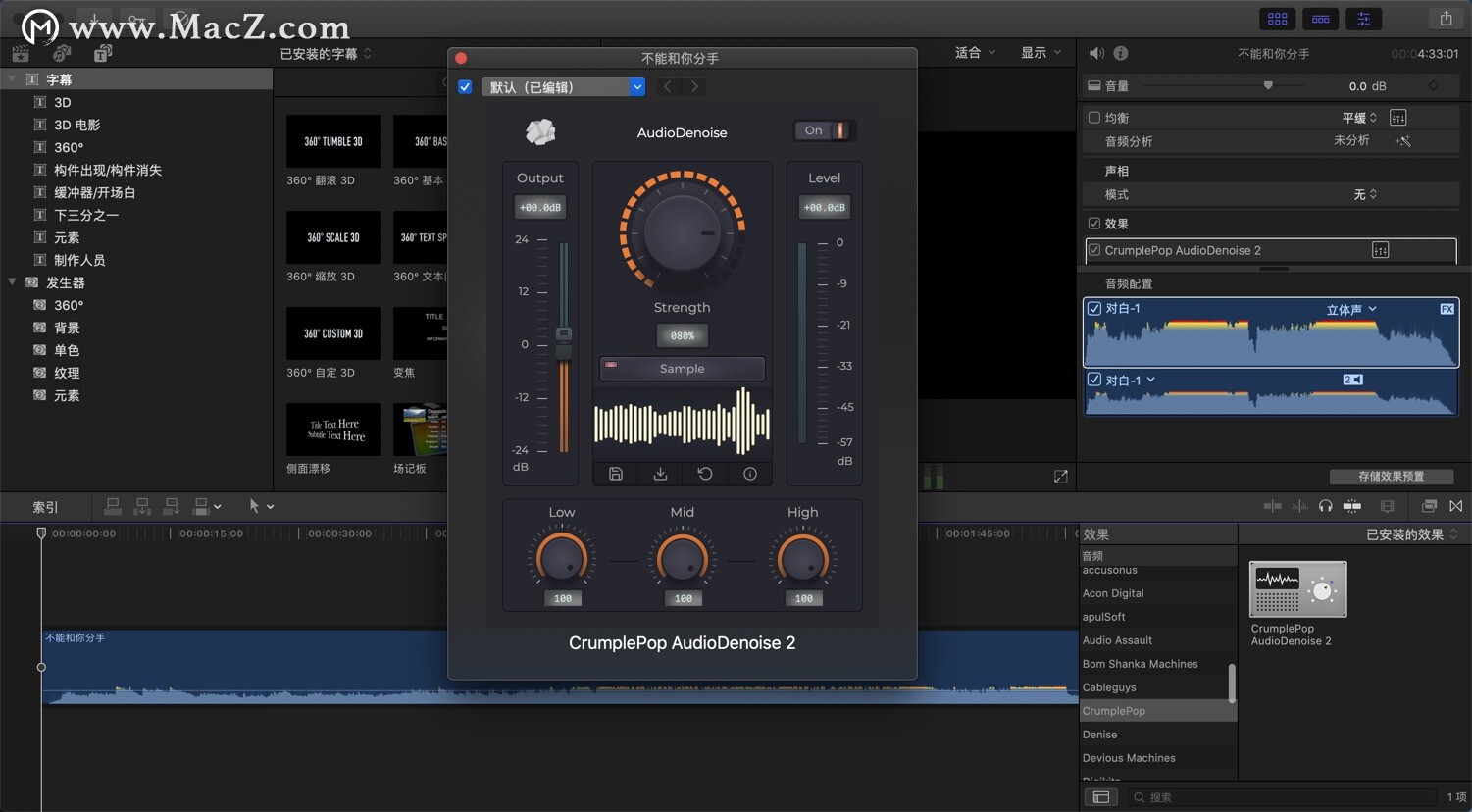Open the 显示 view options dropdown

[1041, 52]
